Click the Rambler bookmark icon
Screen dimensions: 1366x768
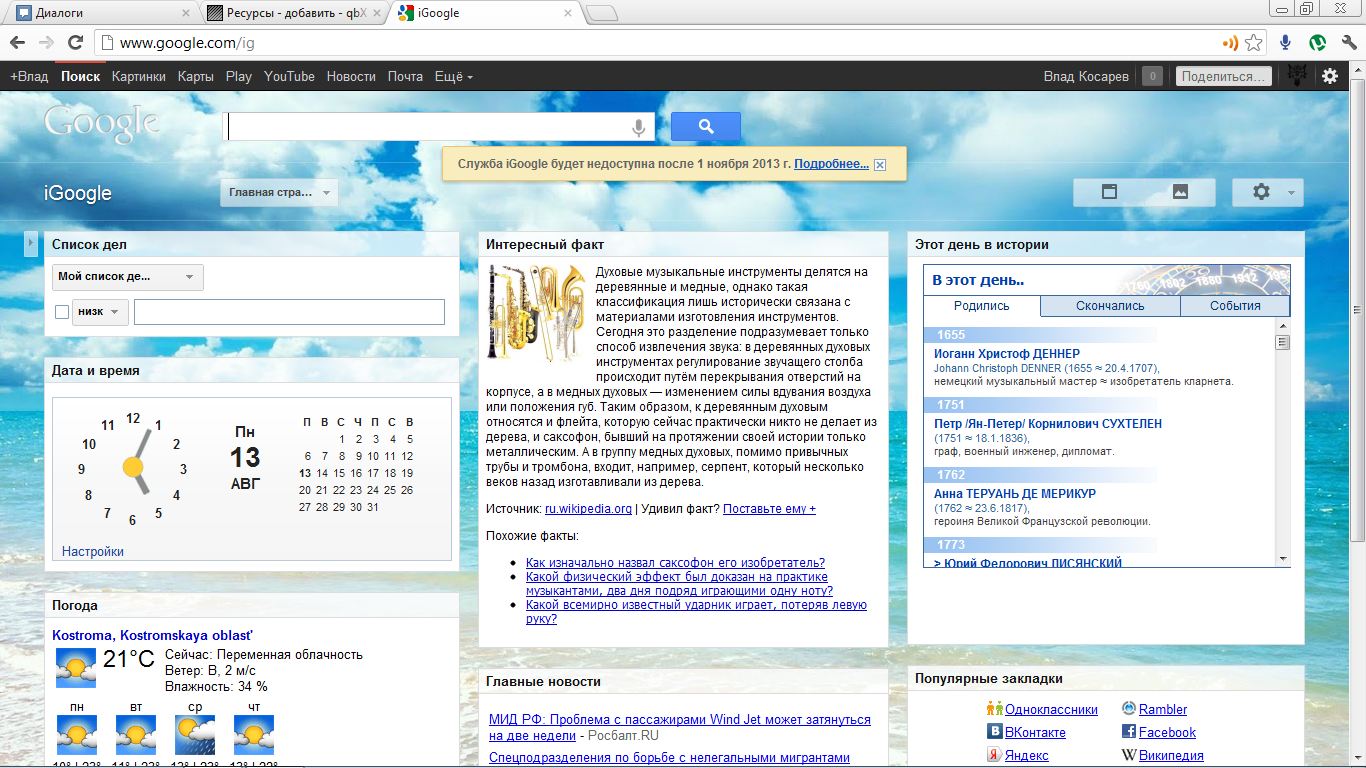coord(1129,709)
